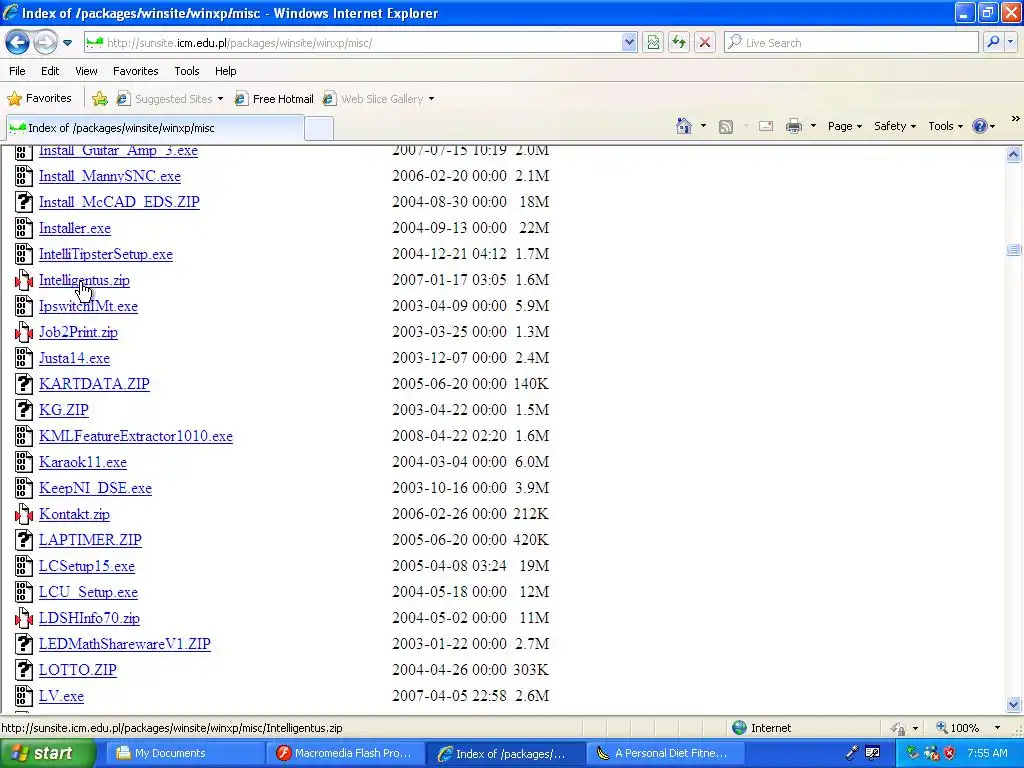
Task: Click the 7:55 AM system clock
Action: [x=987, y=753]
